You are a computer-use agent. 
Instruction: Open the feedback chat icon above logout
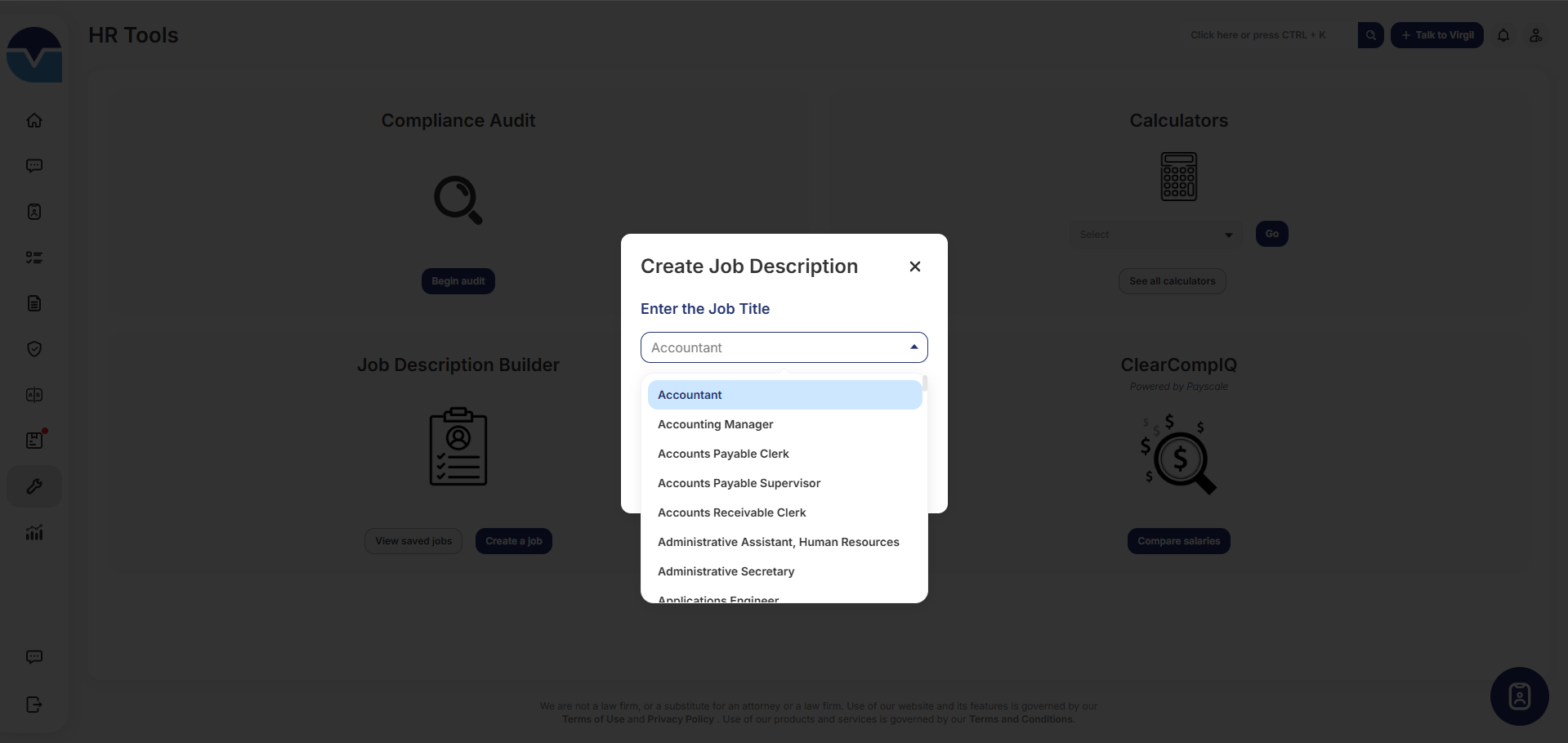pos(34,657)
